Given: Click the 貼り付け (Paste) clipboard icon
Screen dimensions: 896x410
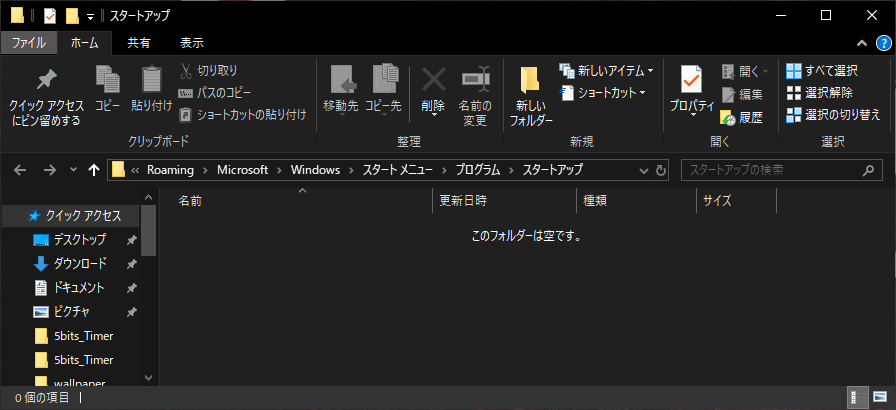Looking at the screenshot, I should [x=151, y=79].
